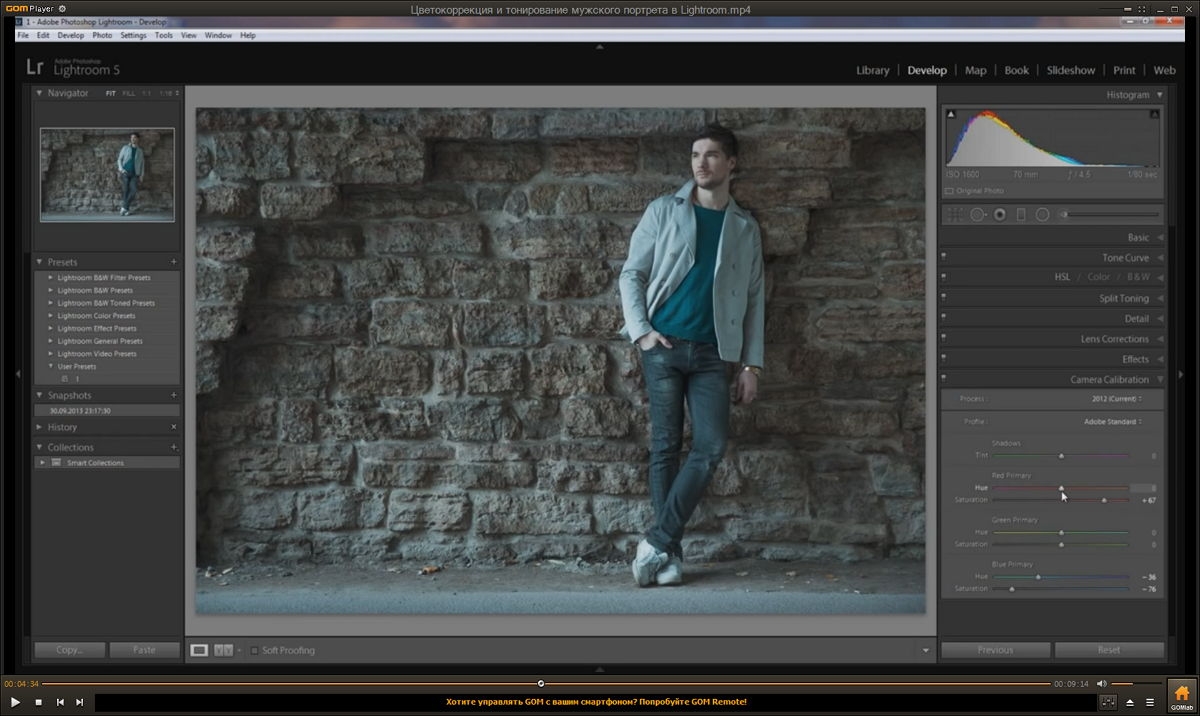
Task: Open toolbar options dropdown arrow
Action: [926, 651]
